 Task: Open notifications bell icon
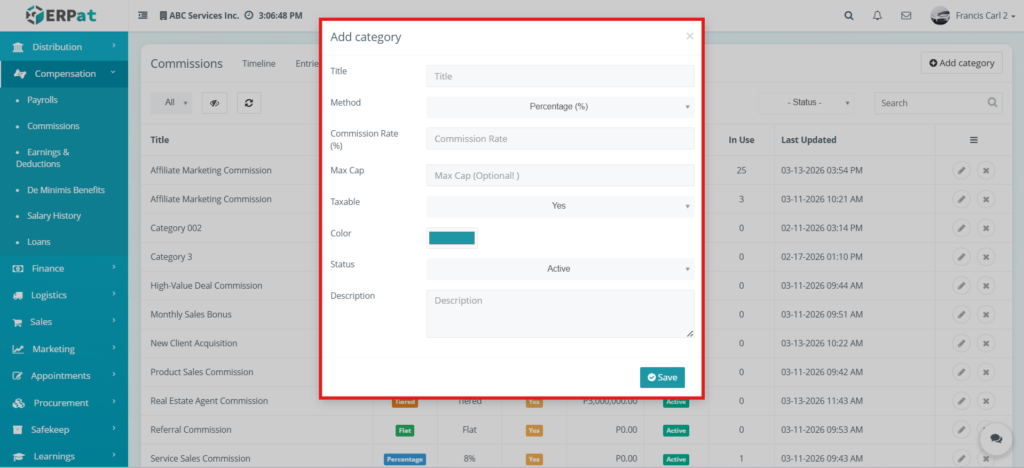(877, 16)
